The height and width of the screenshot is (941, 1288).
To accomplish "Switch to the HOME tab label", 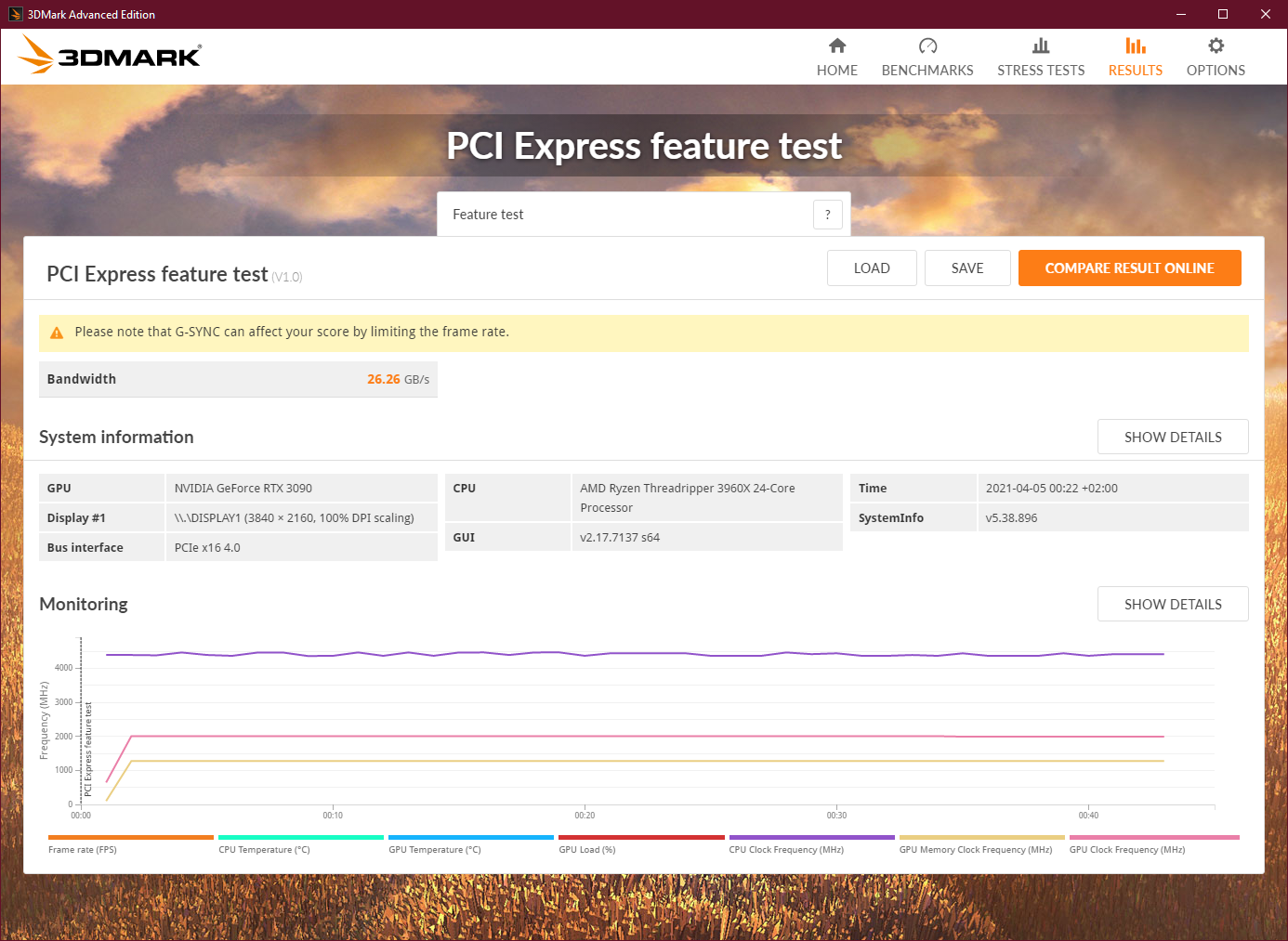I will pos(837,71).
